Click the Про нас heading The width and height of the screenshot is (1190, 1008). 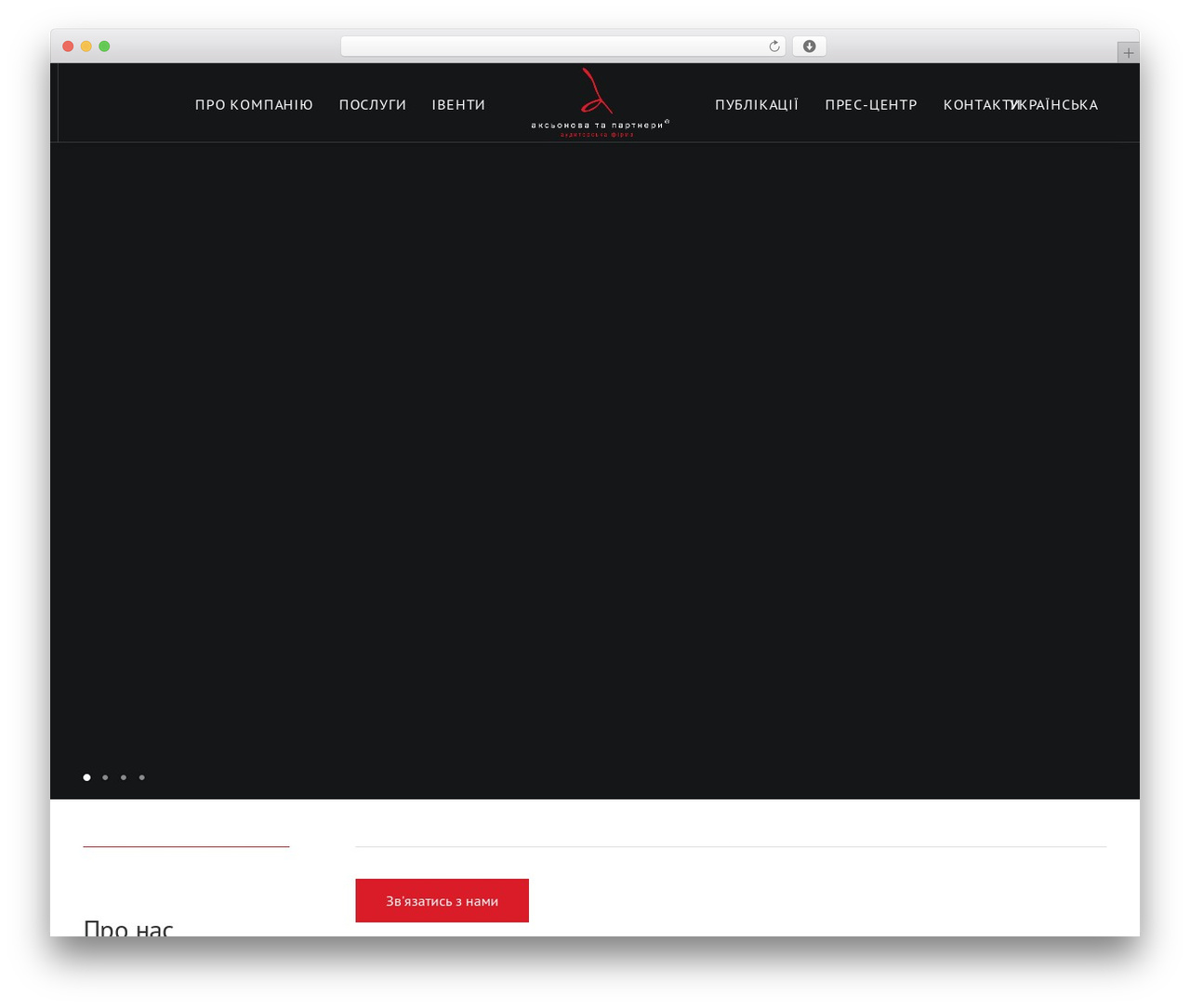click(x=128, y=927)
